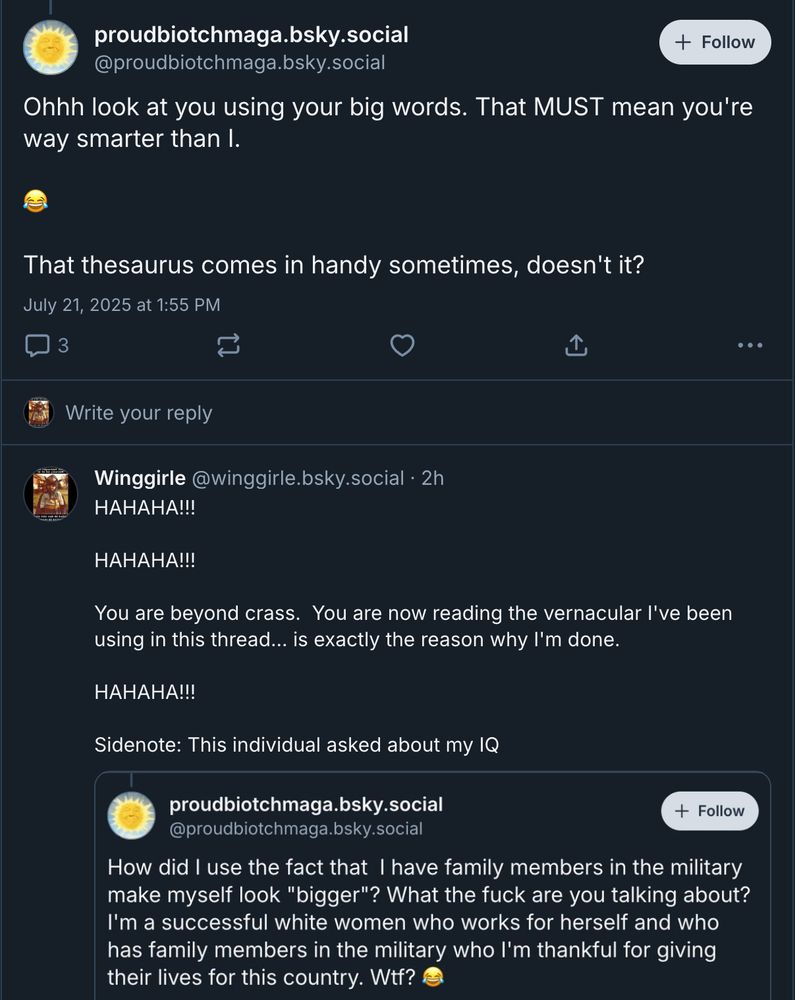Viewport: 795px width, 1000px height.
Task: Click the @winggirle.bsky.social handle
Action: (297, 479)
